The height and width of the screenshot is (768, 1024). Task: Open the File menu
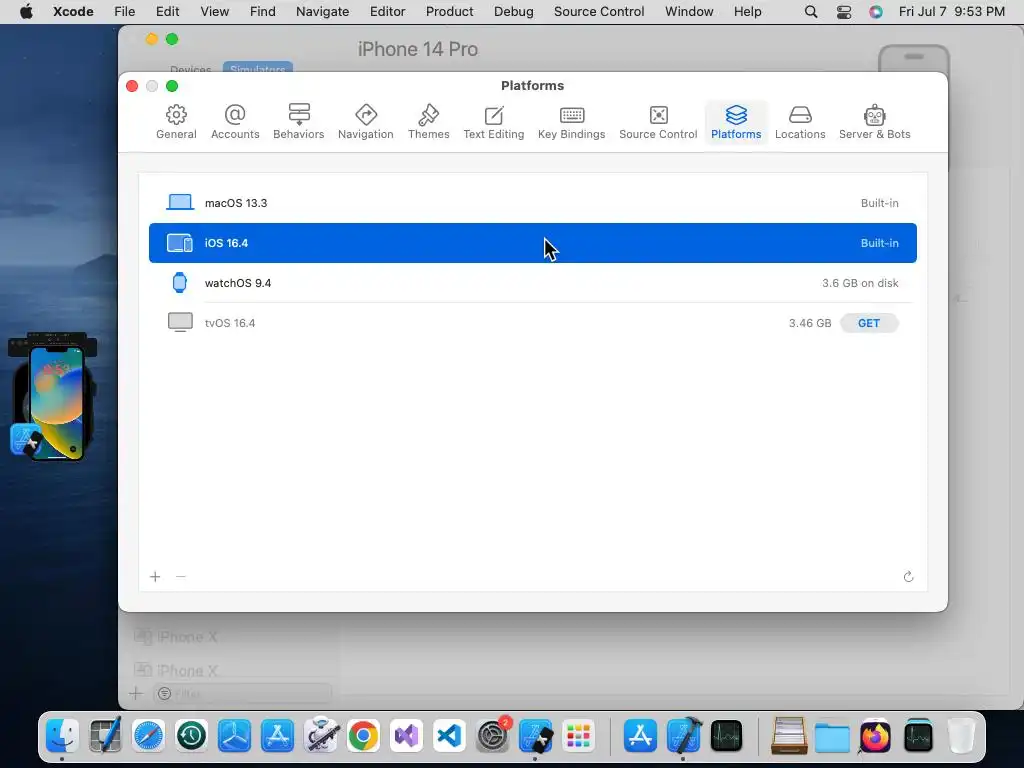(124, 12)
